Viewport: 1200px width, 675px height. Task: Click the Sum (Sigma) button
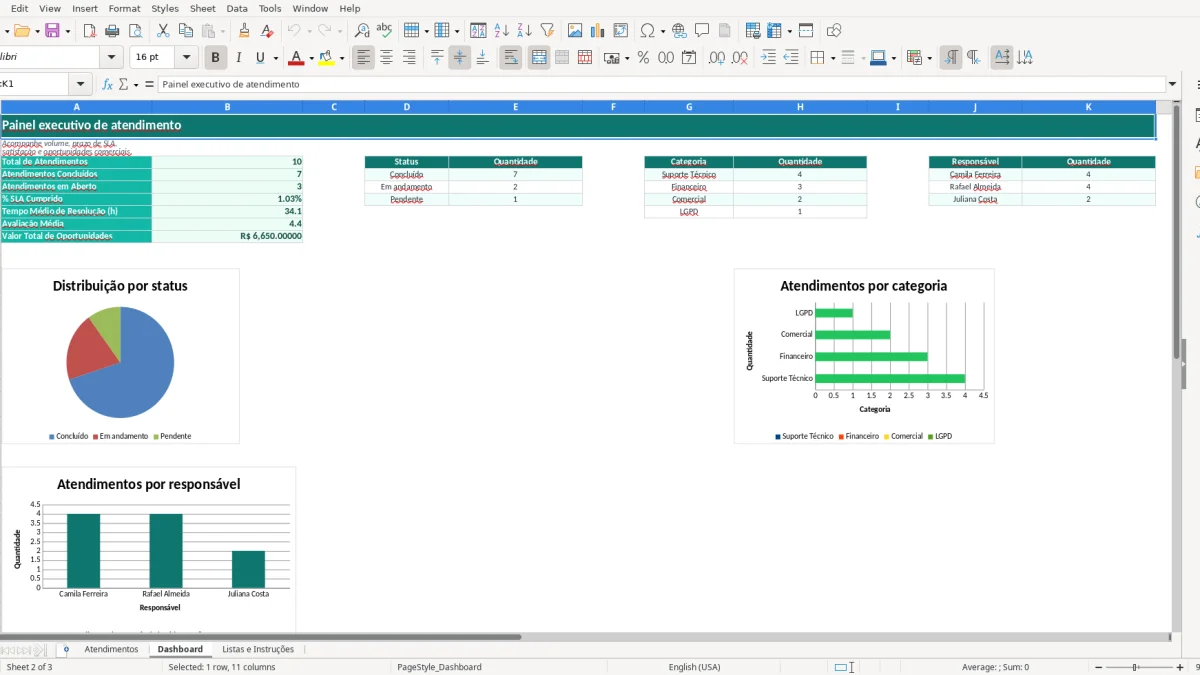coord(124,84)
